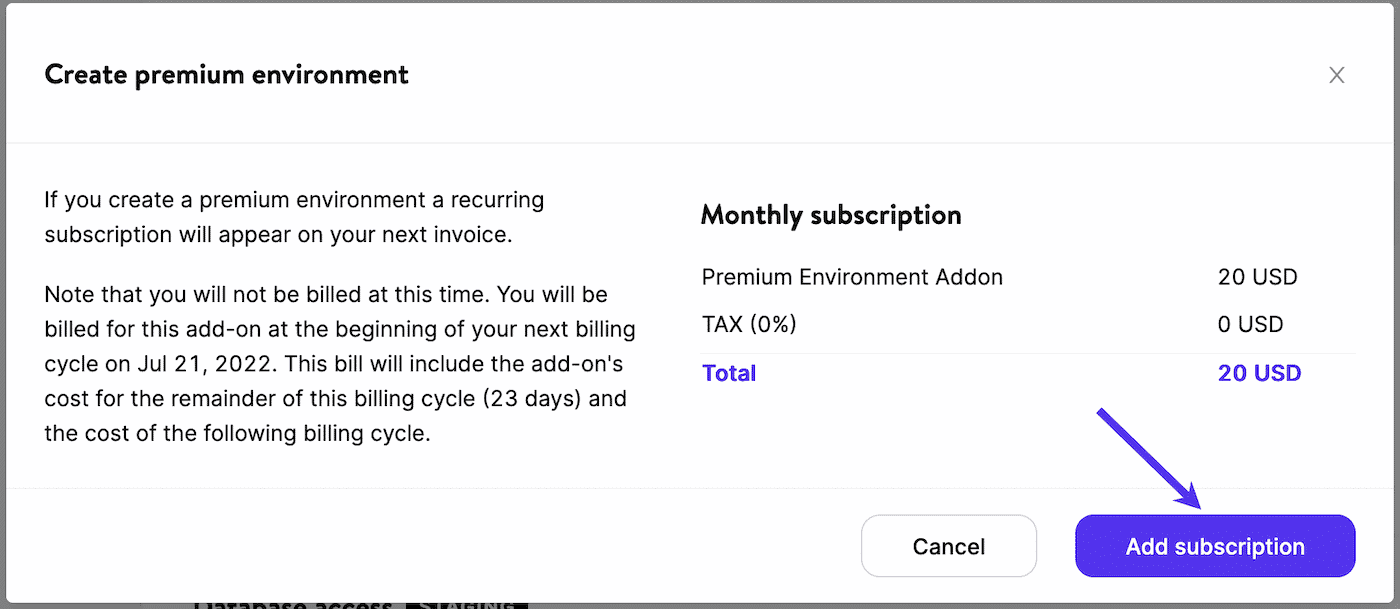Viewport: 1400px width, 609px height.
Task: Select the Monthly subscription heading
Action: click(x=831, y=215)
